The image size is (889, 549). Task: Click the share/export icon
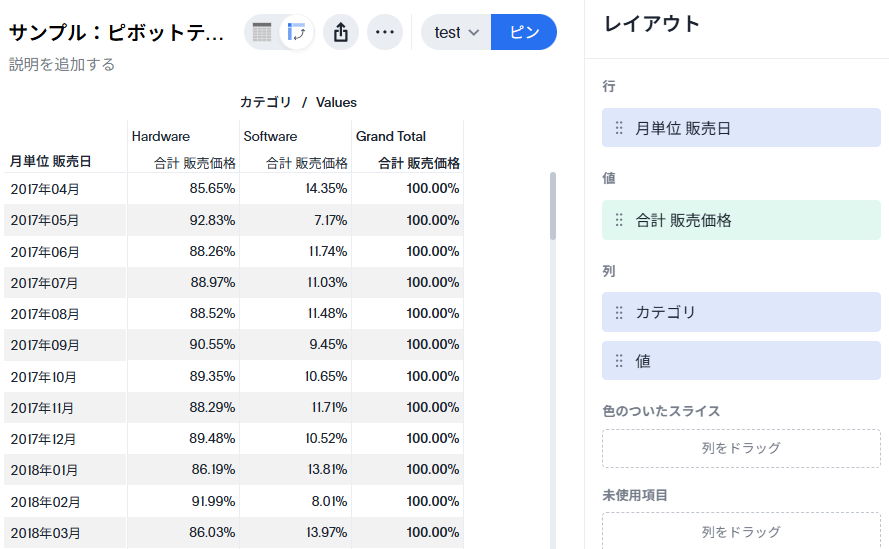click(340, 33)
